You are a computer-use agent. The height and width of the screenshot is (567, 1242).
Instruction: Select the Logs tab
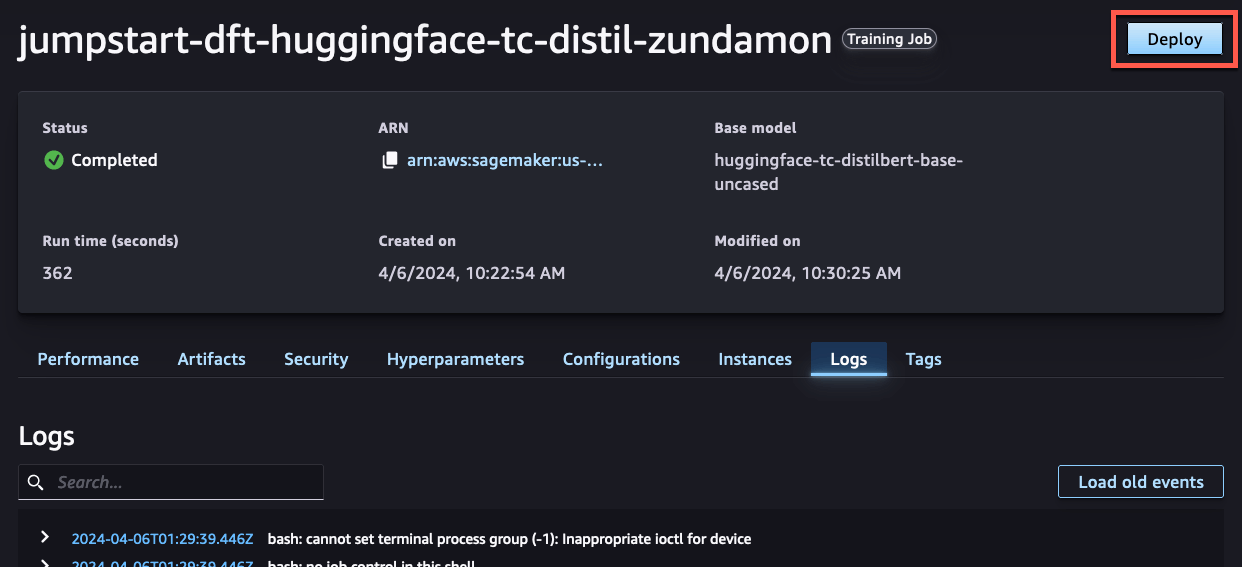click(848, 359)
